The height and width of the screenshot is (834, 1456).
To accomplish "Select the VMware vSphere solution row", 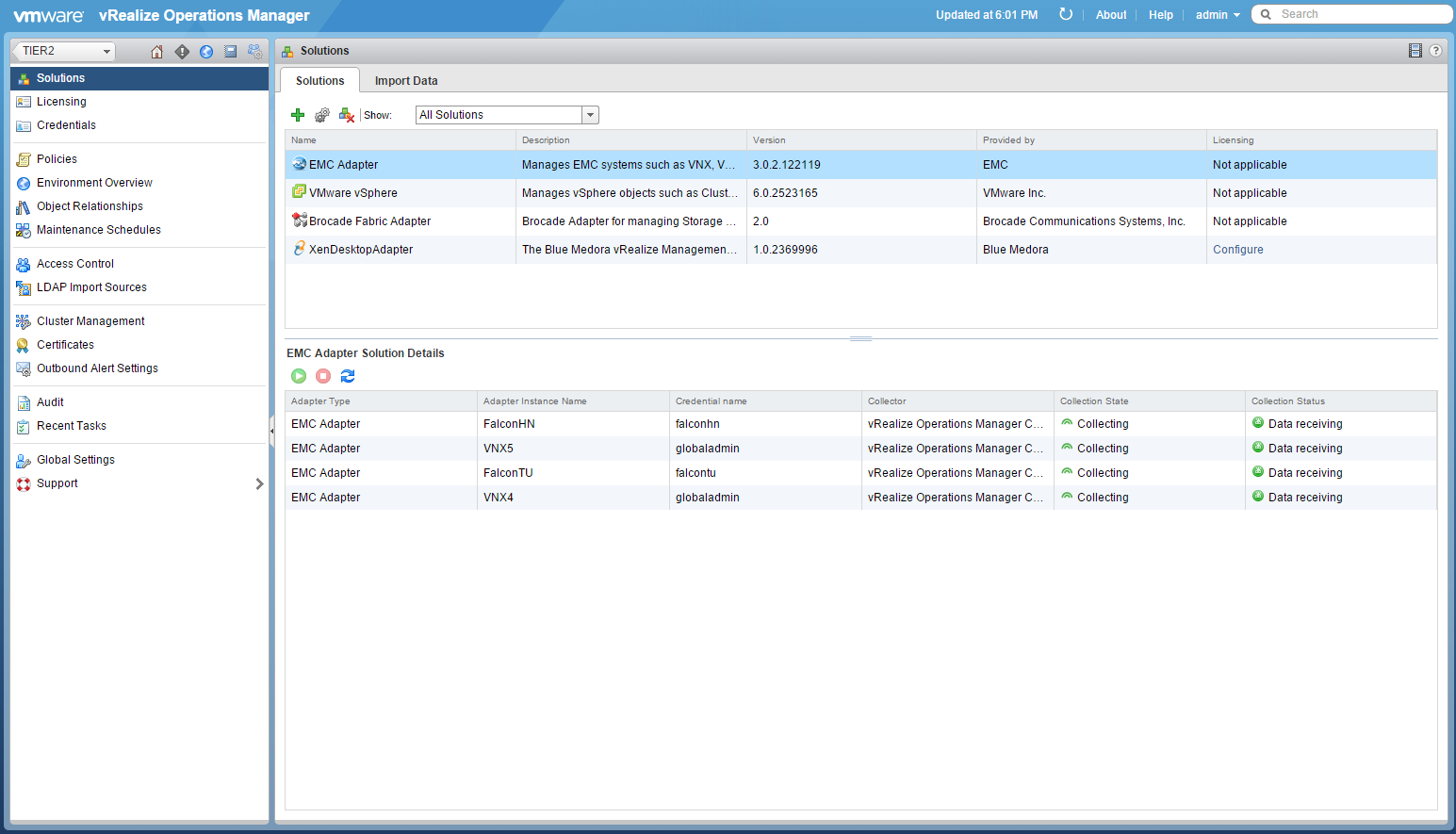I will point(353,193).
